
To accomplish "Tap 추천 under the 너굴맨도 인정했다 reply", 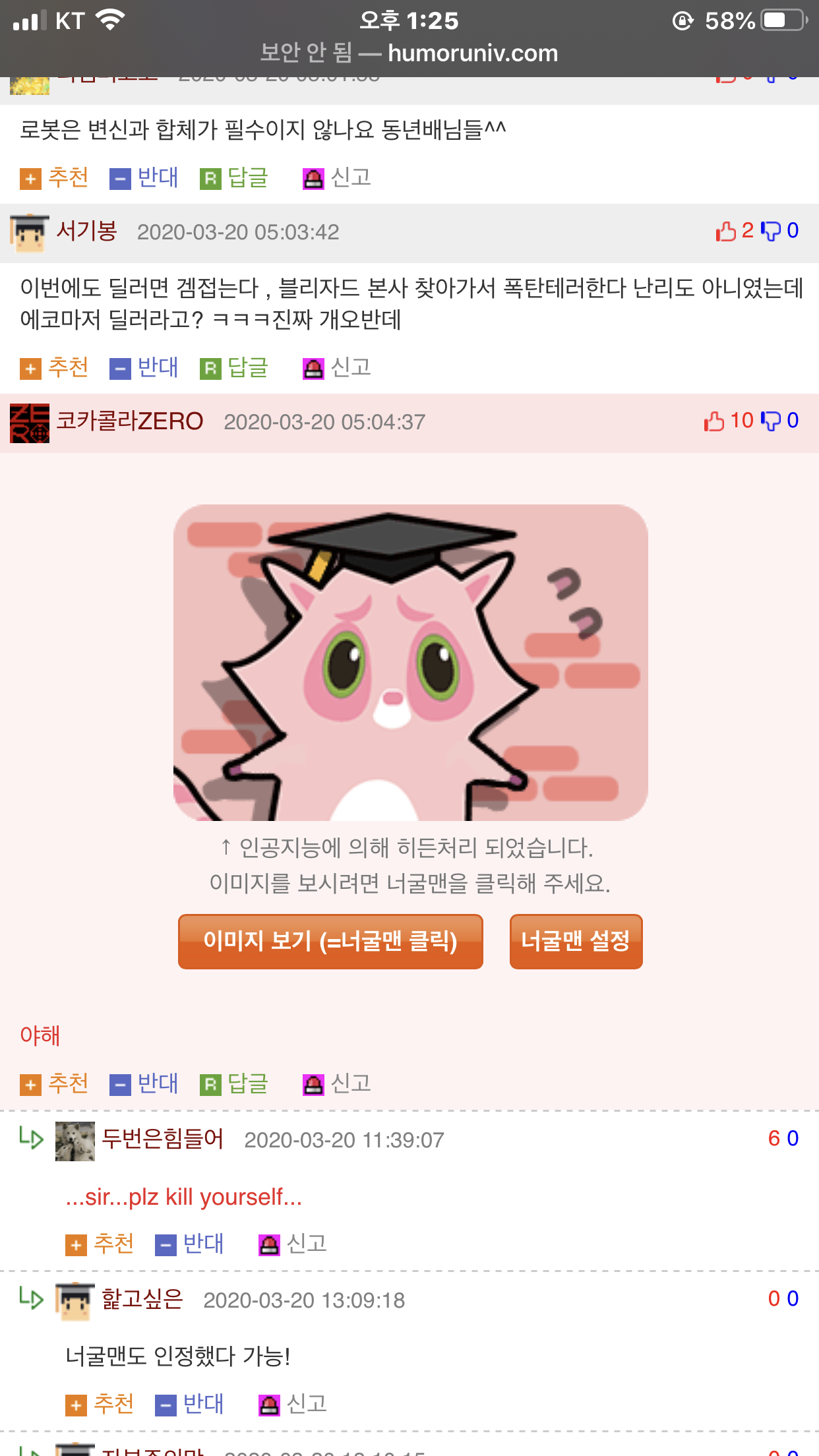I will 100,1405.
